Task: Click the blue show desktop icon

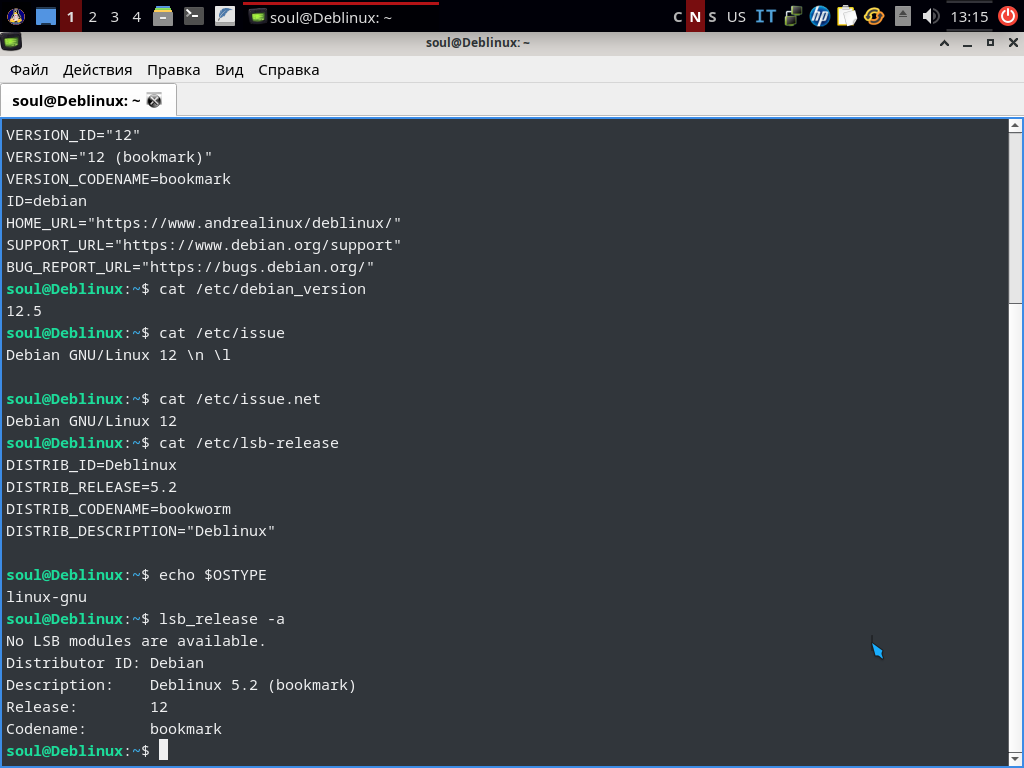Action: pyautogui.click(x=46, y=16)
